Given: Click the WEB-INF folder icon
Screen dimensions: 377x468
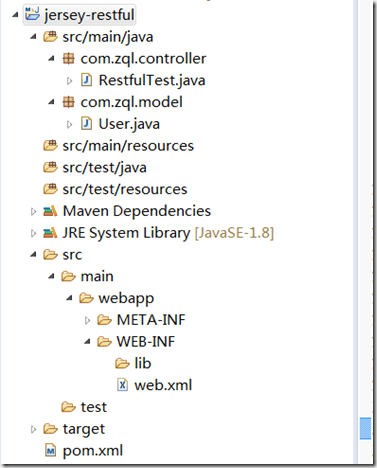Looking at the screenshot, I should pos(104,342).
